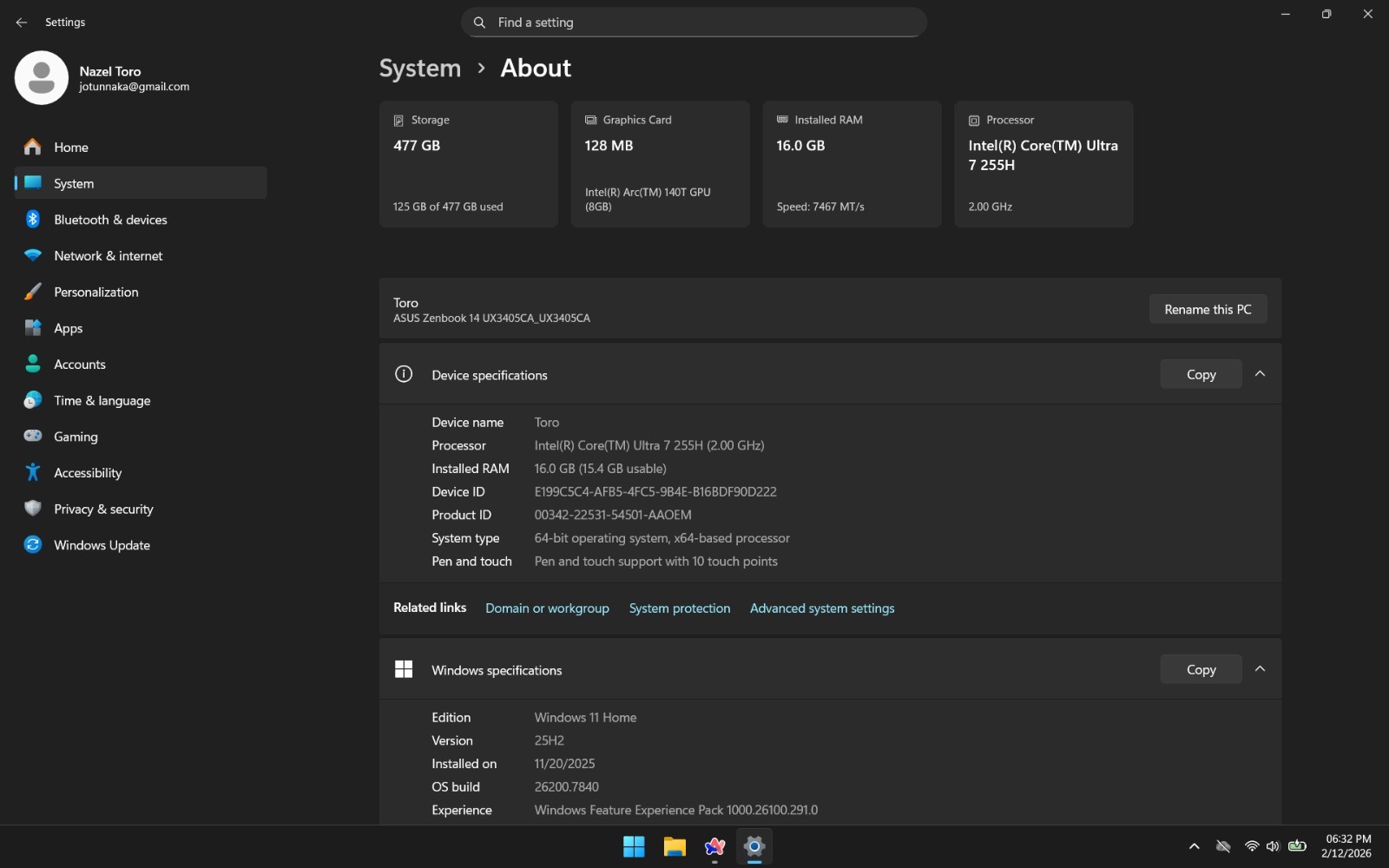The image size is (1389, 868).
Task: Open the Advanced system settings link
Action: coord(822,608)
